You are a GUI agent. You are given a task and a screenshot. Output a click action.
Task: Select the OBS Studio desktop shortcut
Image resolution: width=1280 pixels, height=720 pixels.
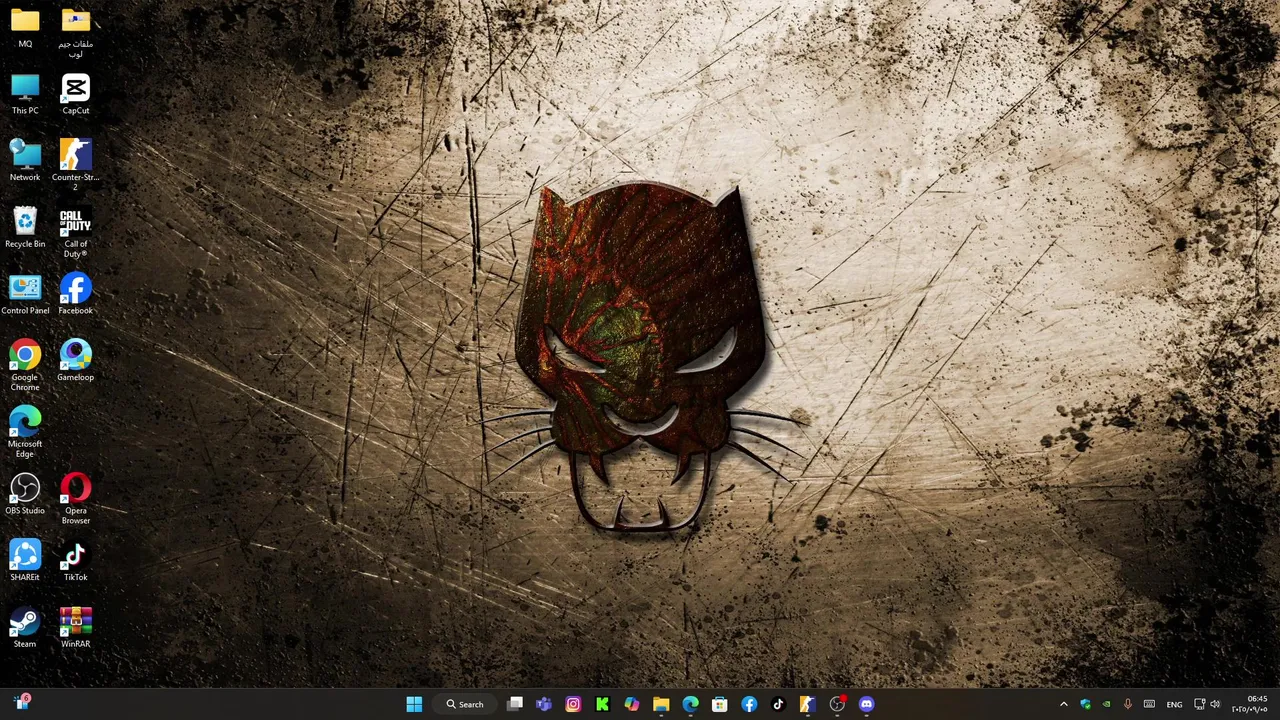point(25,494)
